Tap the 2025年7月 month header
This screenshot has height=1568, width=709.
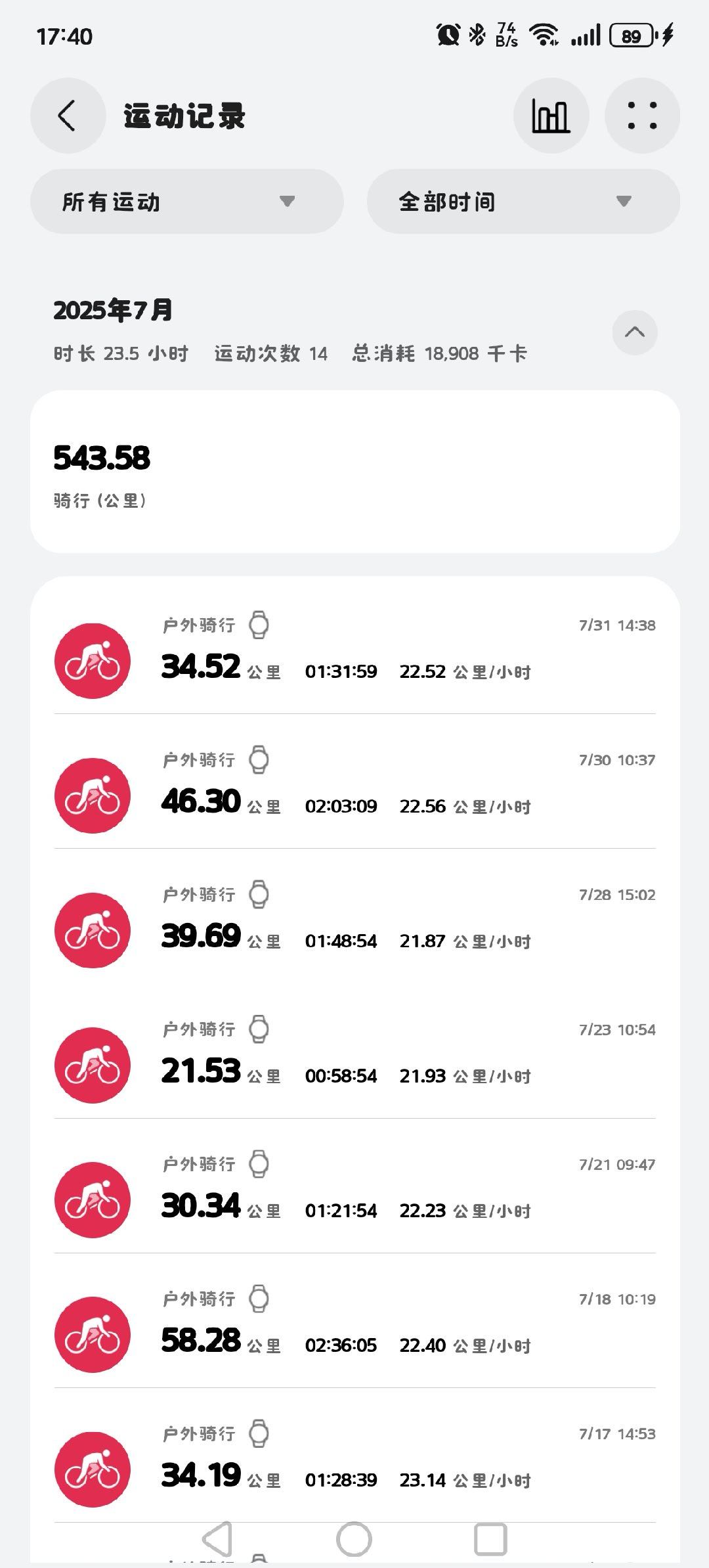tap(113, 310)
